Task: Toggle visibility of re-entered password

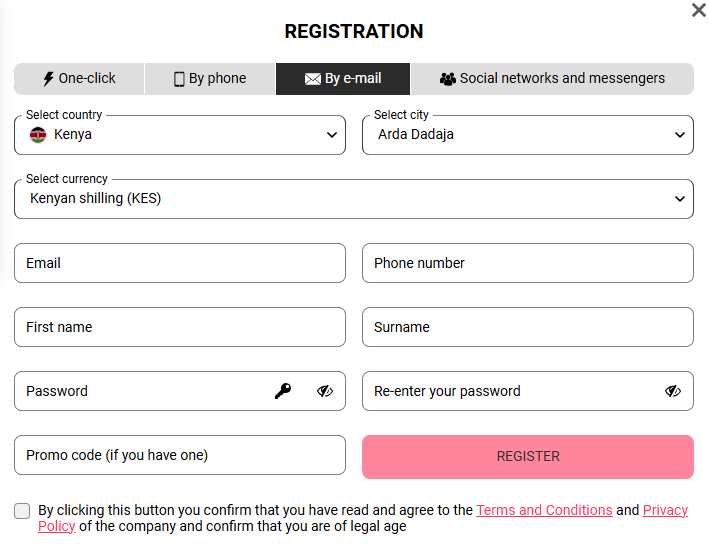Action: point(673,391)
